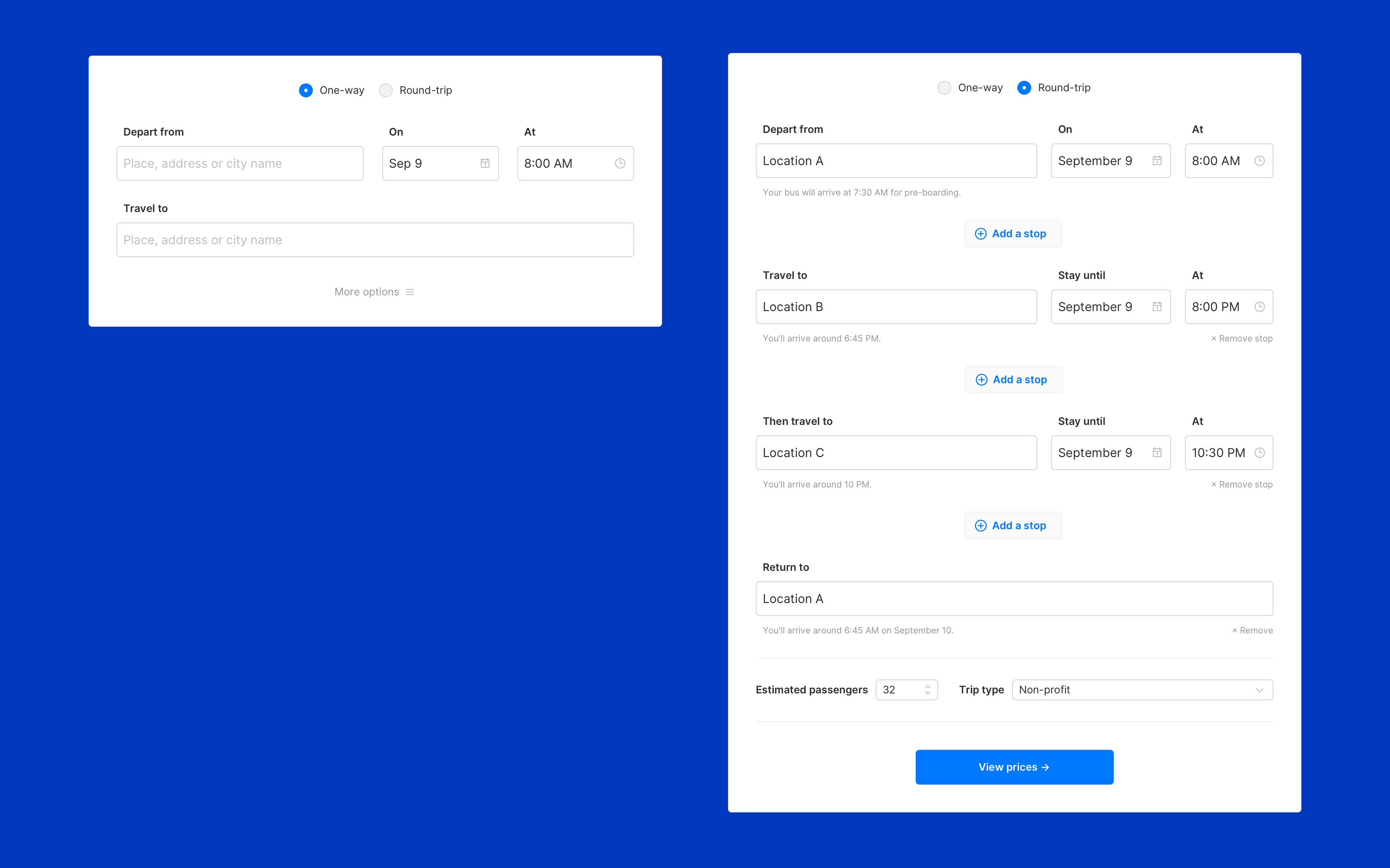The width and height of the screenshot is (1390, 868).
Task: Remove the Location B stop
Action: point(1241,339)
